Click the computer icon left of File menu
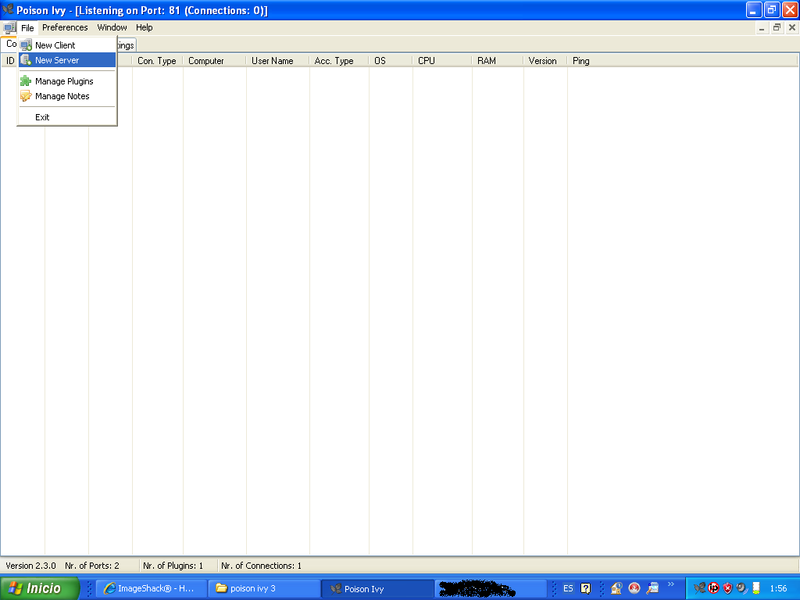 (9, 28)
